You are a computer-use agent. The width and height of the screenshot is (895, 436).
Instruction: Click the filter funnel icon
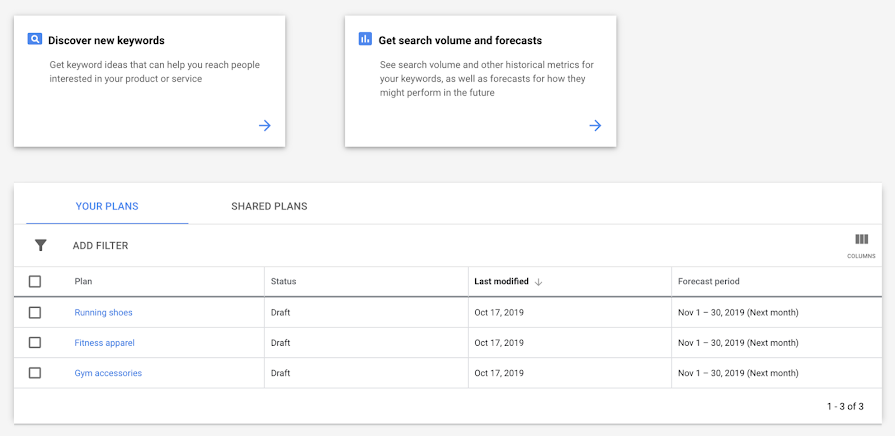41,245
